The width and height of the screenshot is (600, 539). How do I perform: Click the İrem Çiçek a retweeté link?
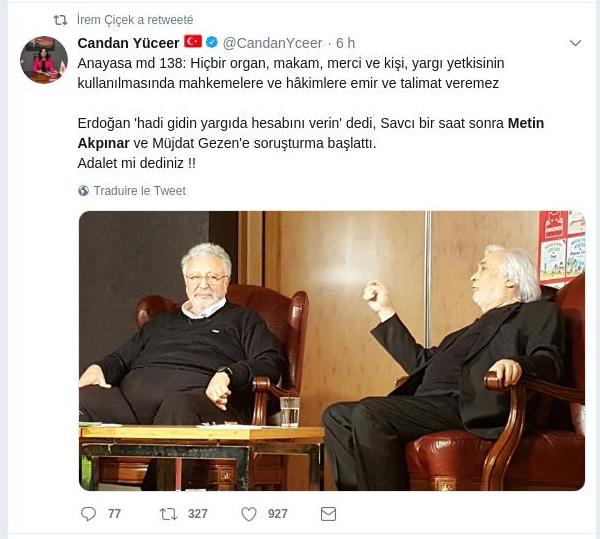[135, 20]
